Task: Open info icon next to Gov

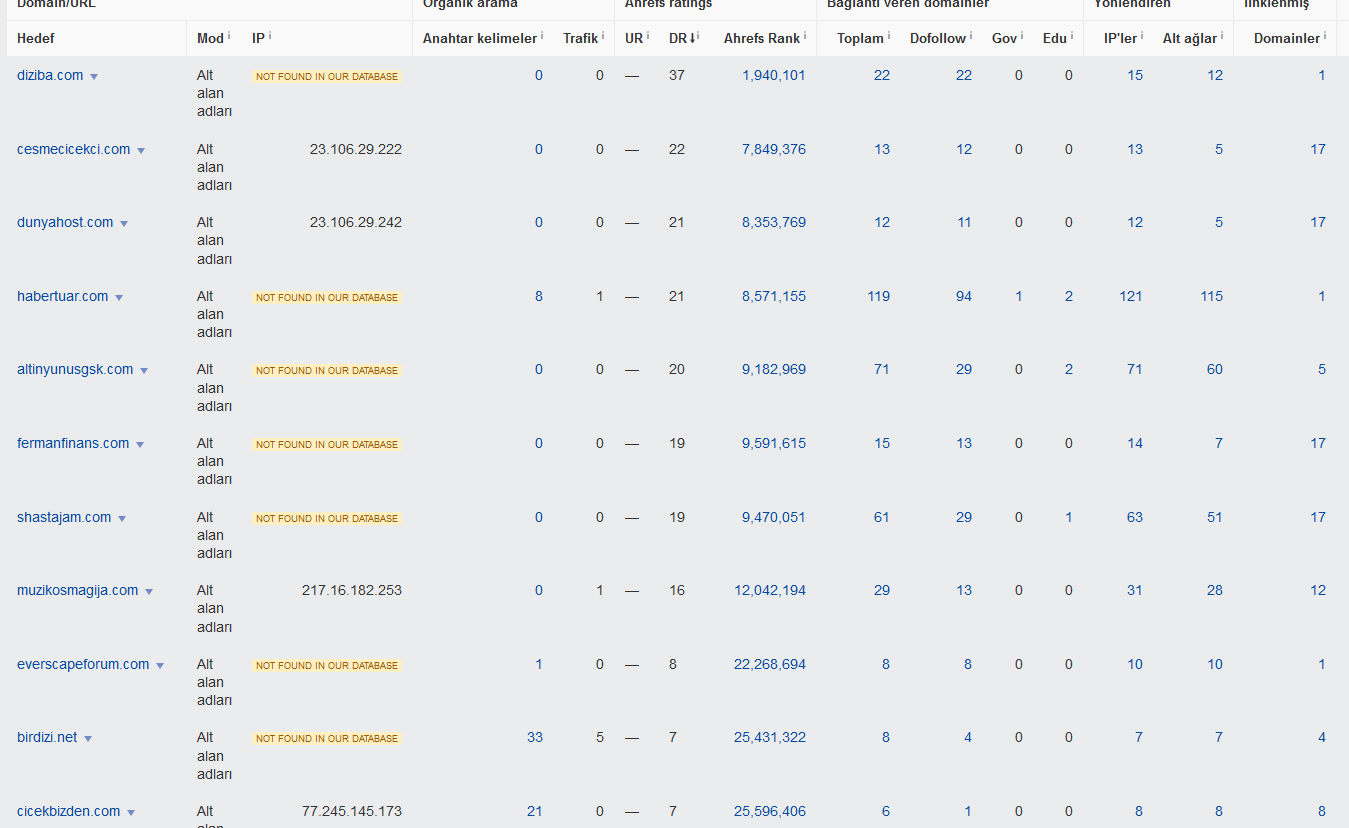Action: pyautogui.click(x=1022, y=35)
